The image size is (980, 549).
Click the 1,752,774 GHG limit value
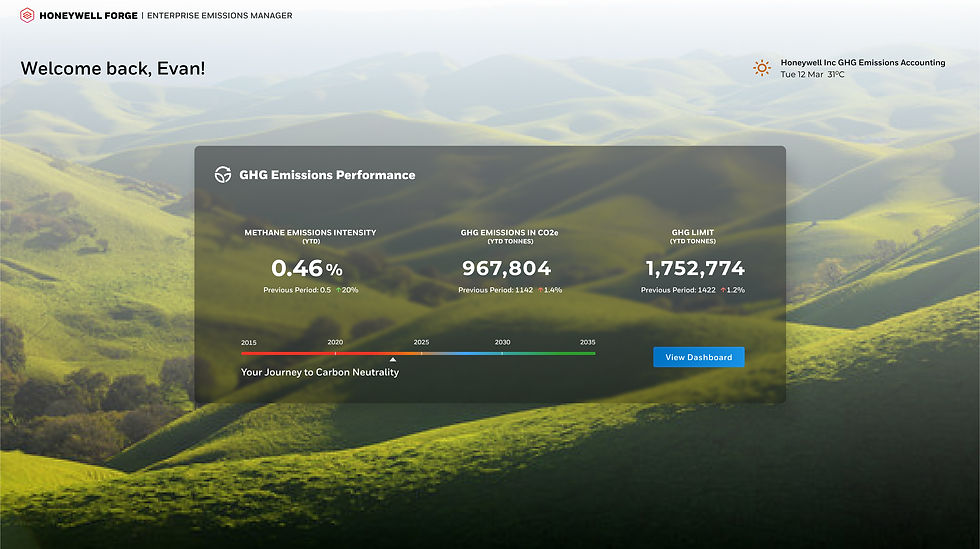click(695, 268)
